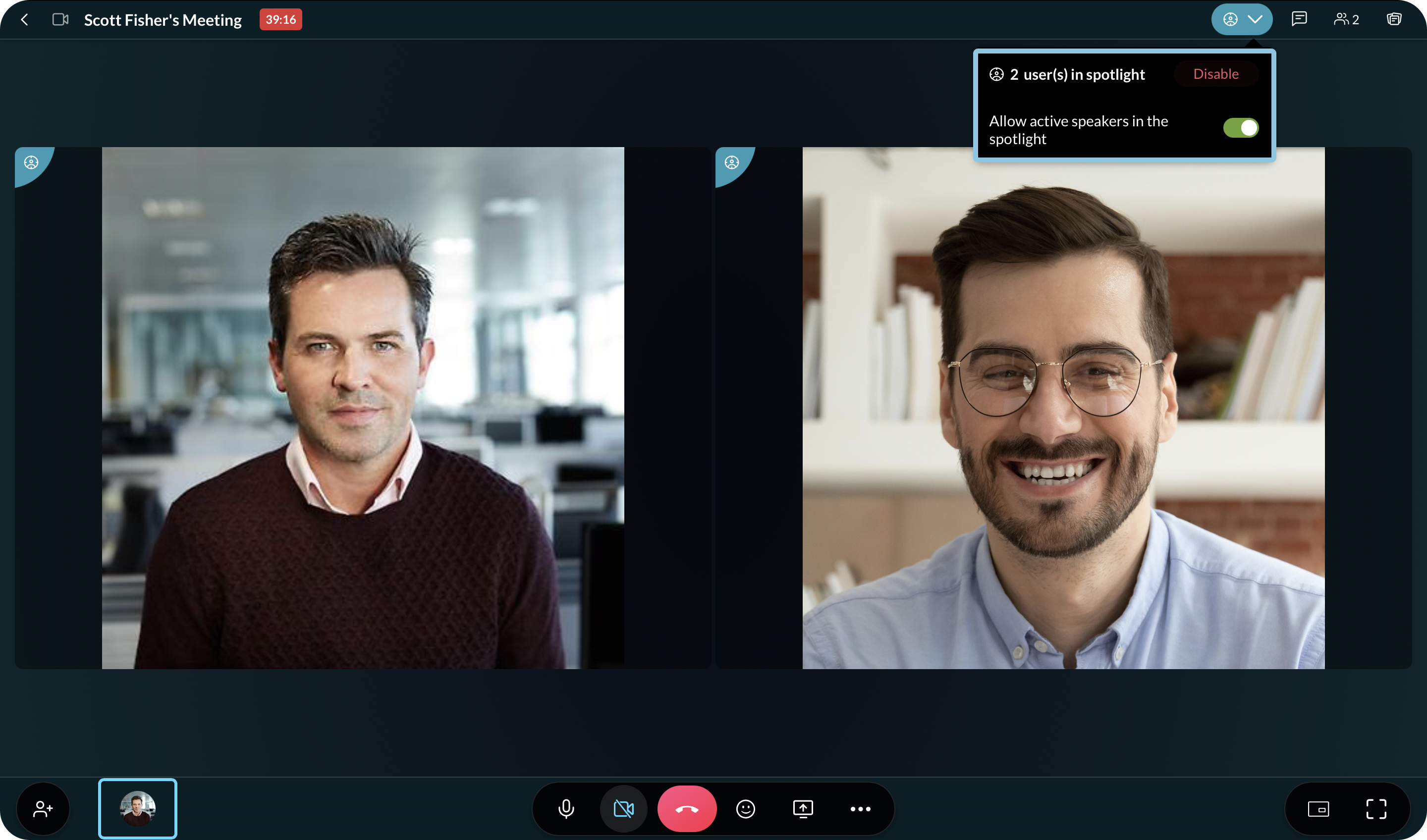This screenshot has width=1427, height=840.
Task: Start screen sharing
Action: (x=803, y=809)
